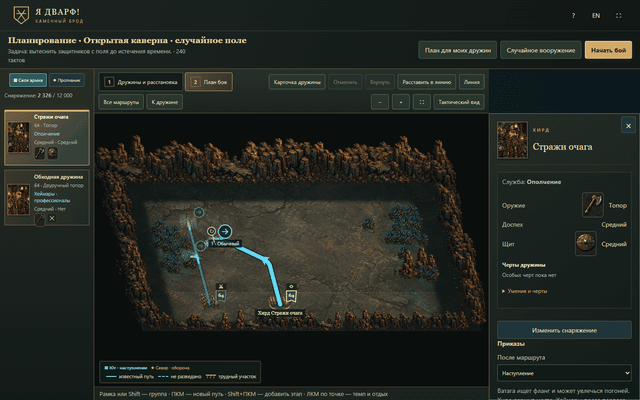Select the Обходная дружина squad card
Viewport: 640px width, 400px height.
pyautogui.click(x=47, y=198)
